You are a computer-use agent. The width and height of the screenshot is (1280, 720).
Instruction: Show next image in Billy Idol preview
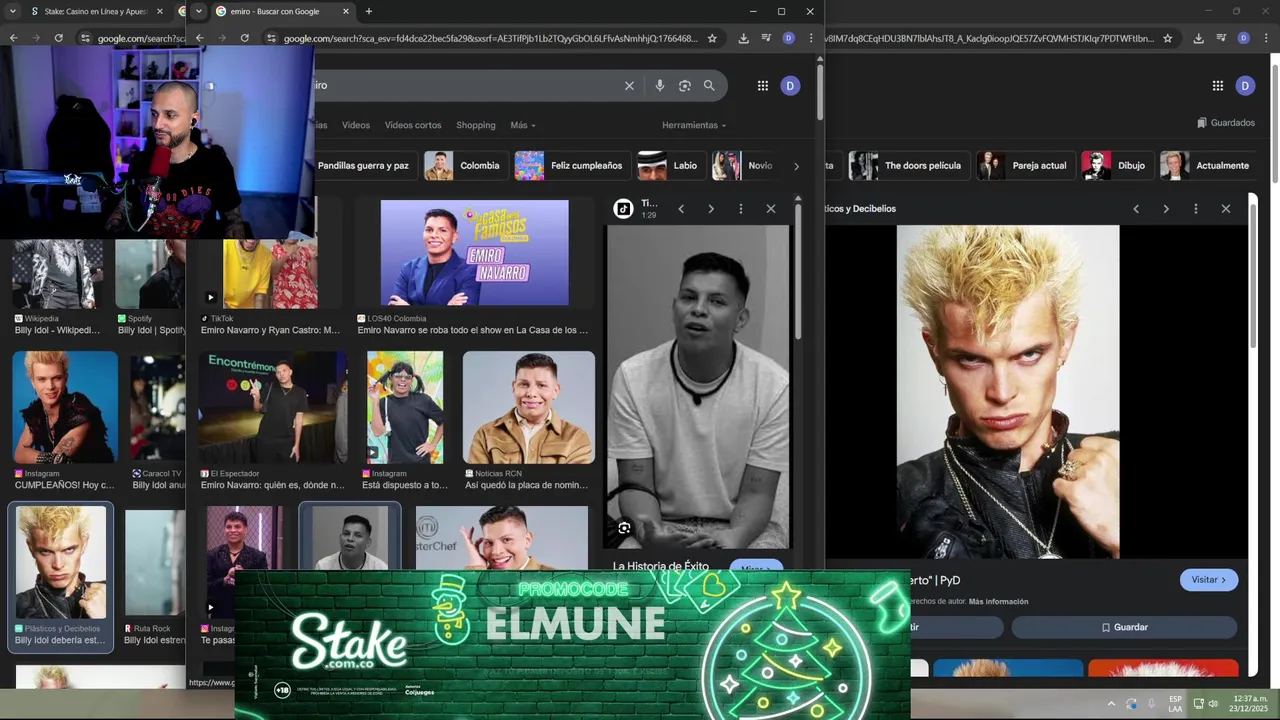[1166, 209]
